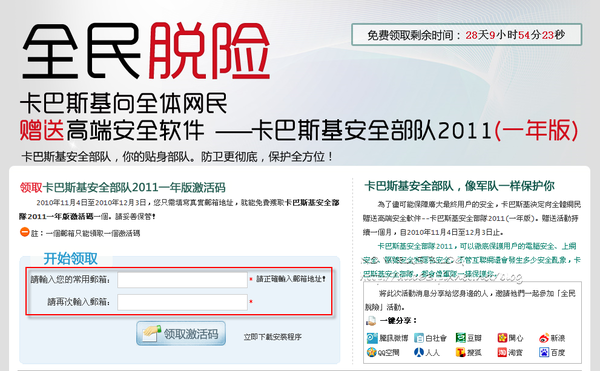Click the 免费领取剩余时间 countdown timer

pyautogui.click(x=466, y=35)
